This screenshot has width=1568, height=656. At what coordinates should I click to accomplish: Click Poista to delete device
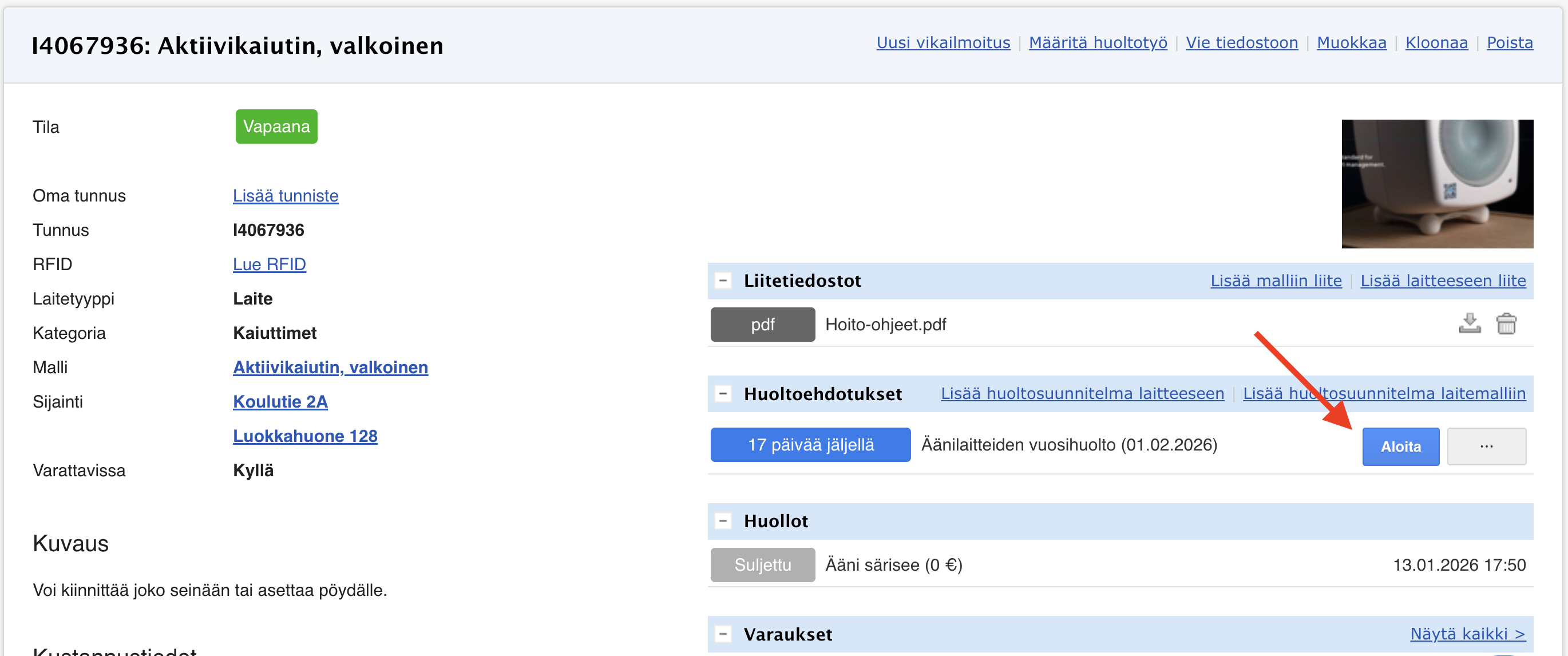1509,42
